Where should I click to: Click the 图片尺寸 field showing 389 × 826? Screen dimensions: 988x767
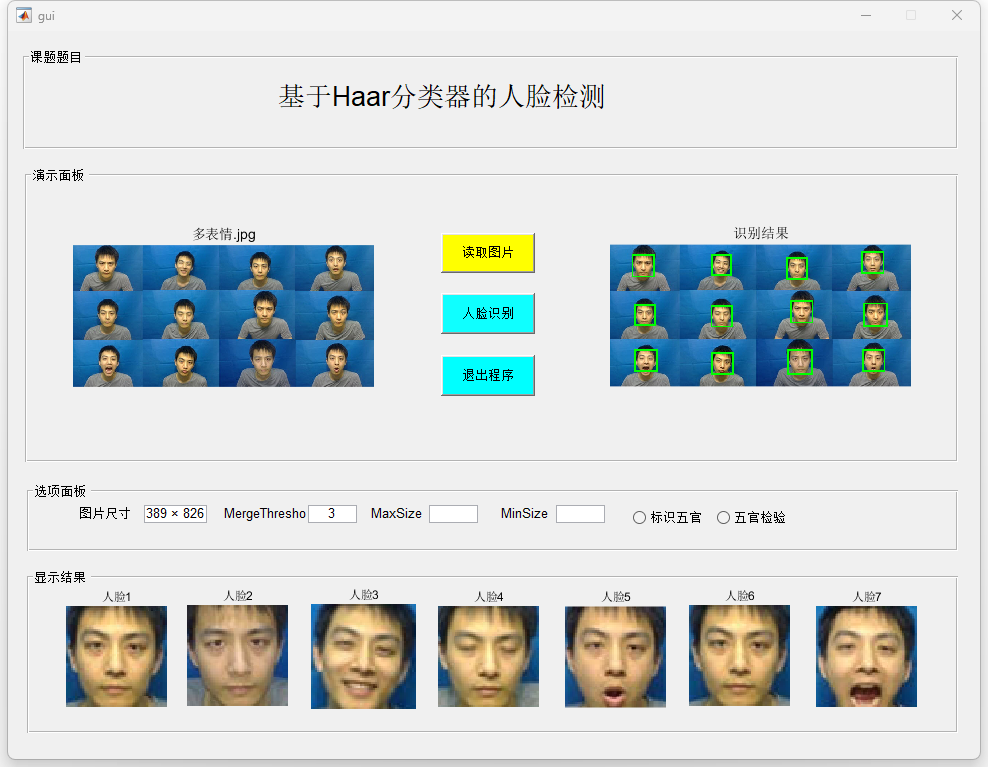coord(175,514)
